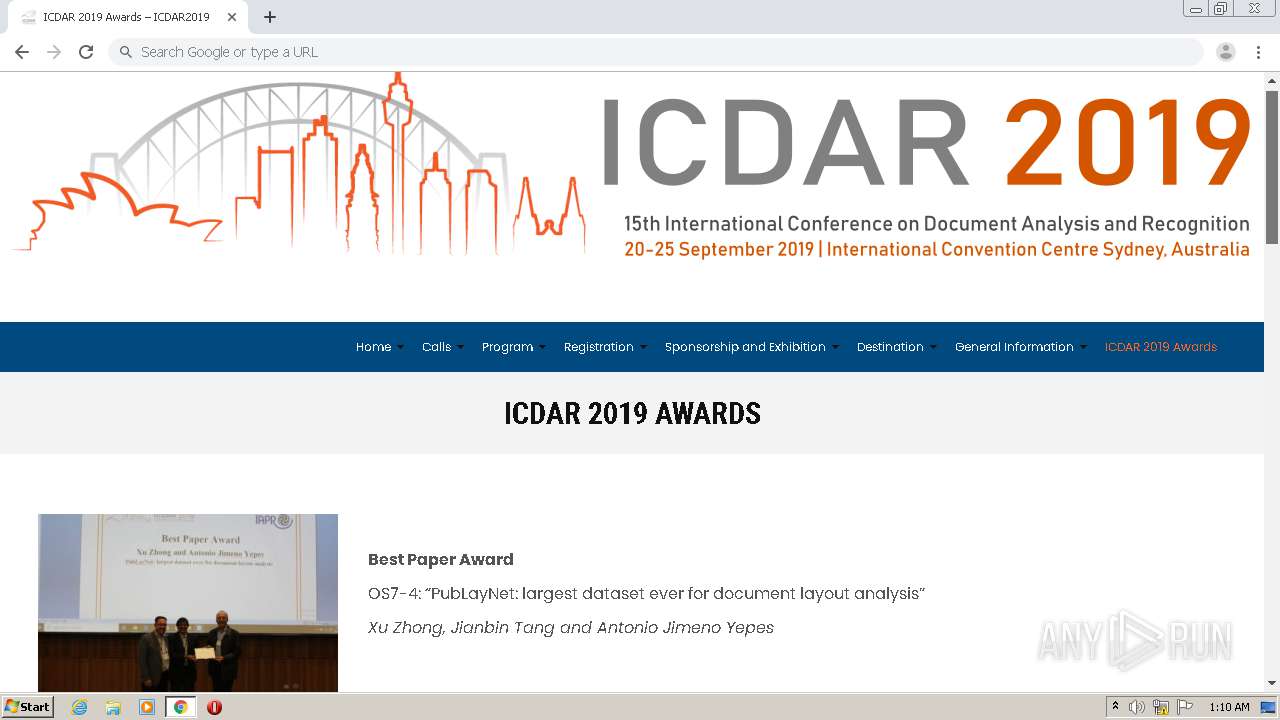Viewport: 1280px width, 720px height.
Task: Open the Program menu item
Action: [507, 347]
